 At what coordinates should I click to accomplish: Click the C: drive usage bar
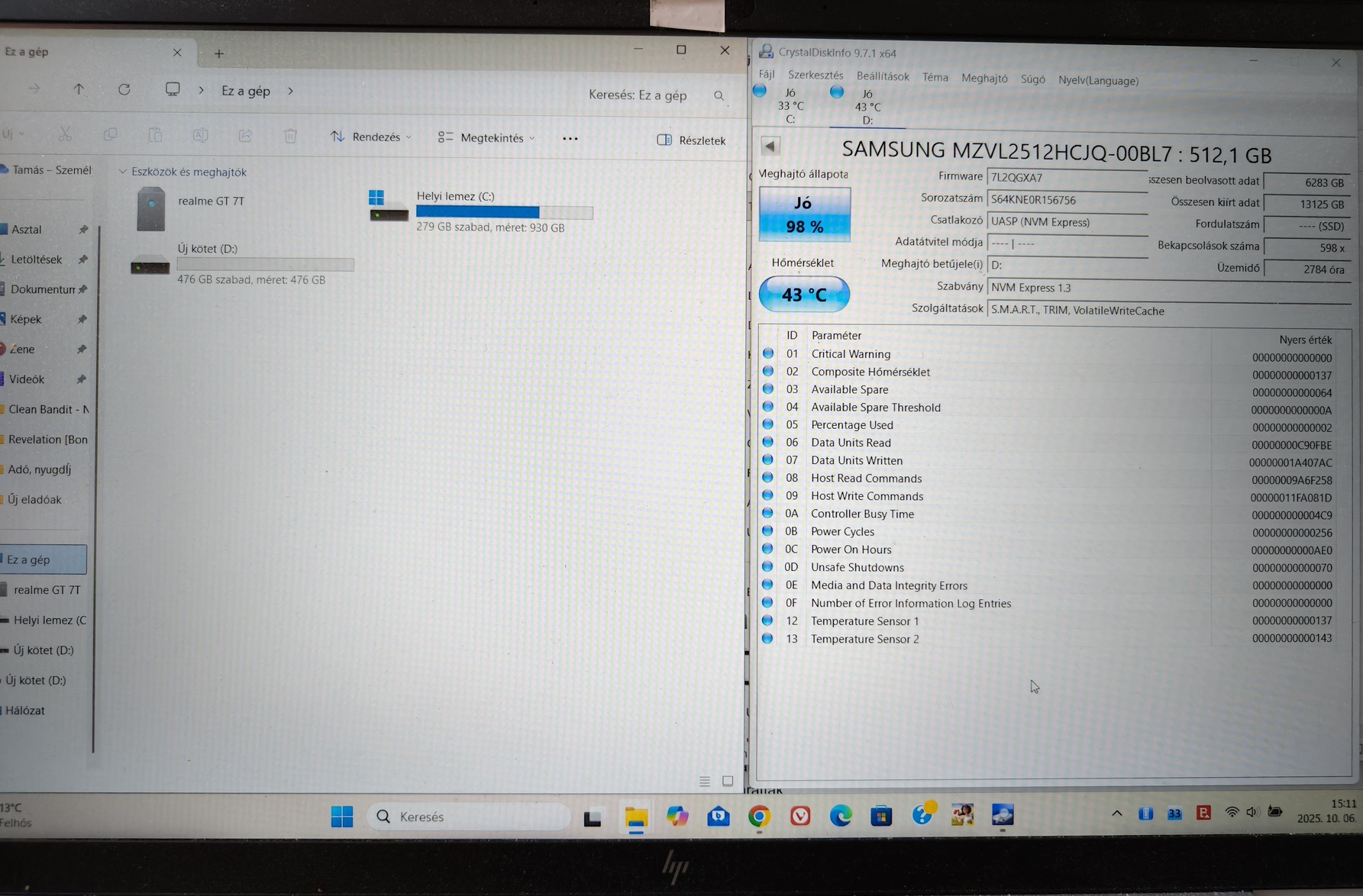pos(504,212)
